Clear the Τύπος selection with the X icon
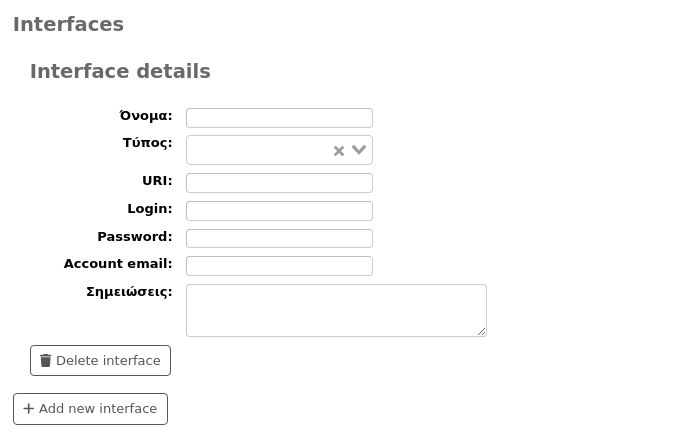 [x=339, y=151]
